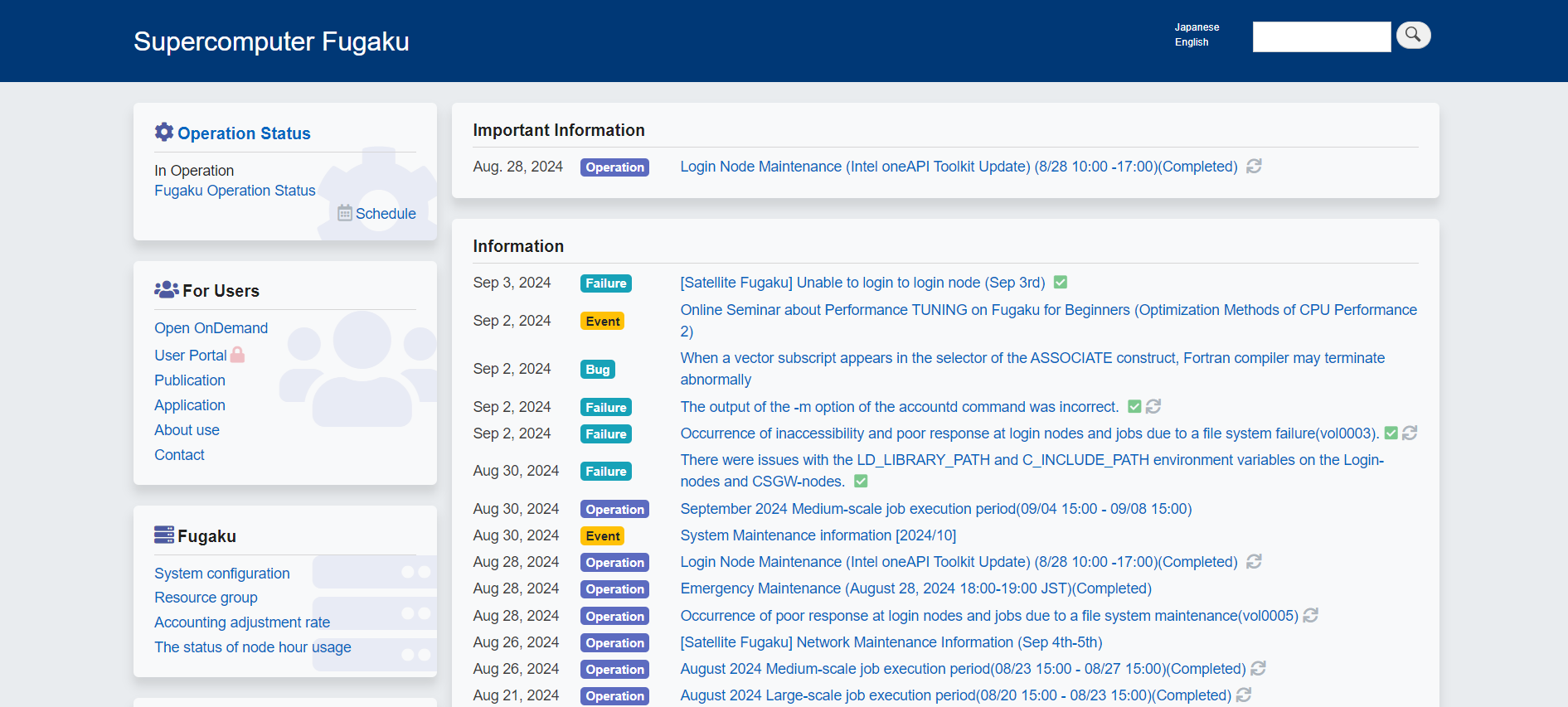Click green checkmark beside Satellite Fugaku login failure
This screenshot has width=1568, height=707.
[1060, 283]
